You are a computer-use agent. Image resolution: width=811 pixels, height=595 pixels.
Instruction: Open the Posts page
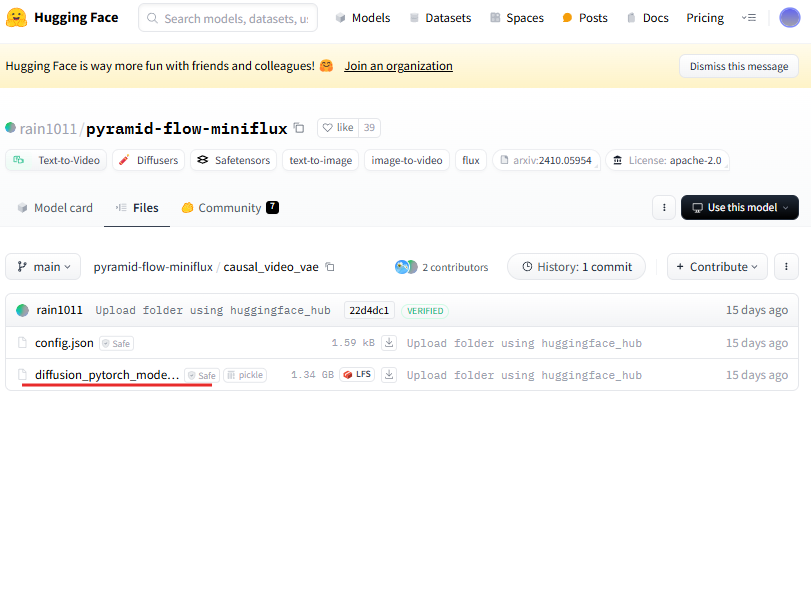tap(584, 18)
